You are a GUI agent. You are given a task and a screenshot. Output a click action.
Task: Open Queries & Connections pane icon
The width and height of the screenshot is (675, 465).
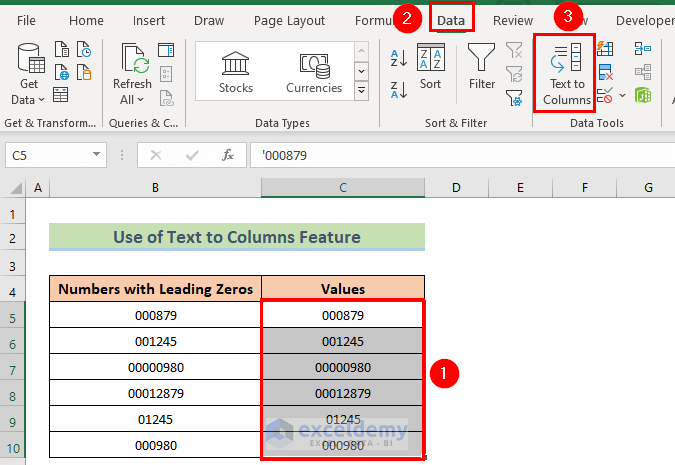click(x=166, y=50)
